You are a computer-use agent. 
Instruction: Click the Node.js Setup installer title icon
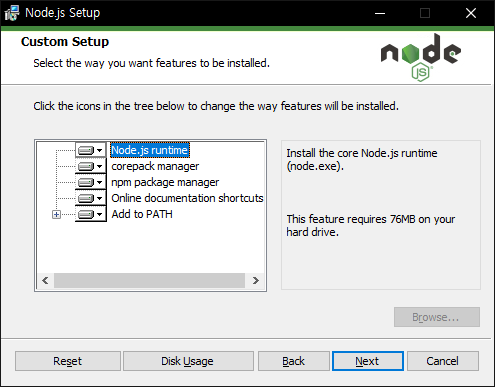(x=12, y=13)
